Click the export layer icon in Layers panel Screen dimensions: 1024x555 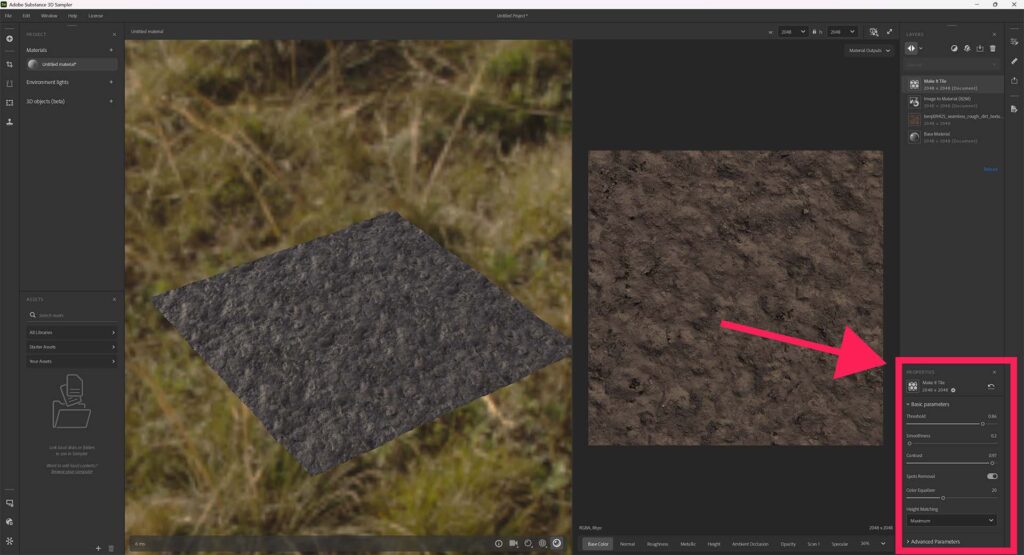[x=980, y=48]
